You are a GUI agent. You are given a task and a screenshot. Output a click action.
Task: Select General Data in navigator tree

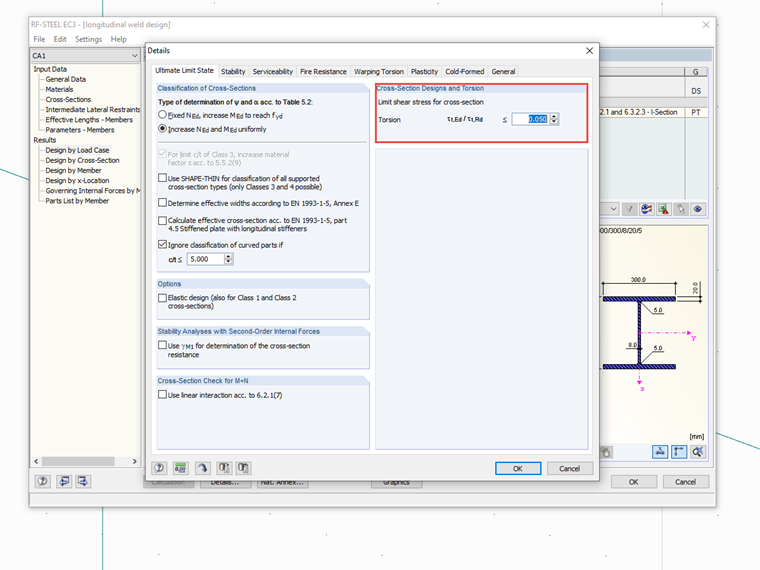65,79
